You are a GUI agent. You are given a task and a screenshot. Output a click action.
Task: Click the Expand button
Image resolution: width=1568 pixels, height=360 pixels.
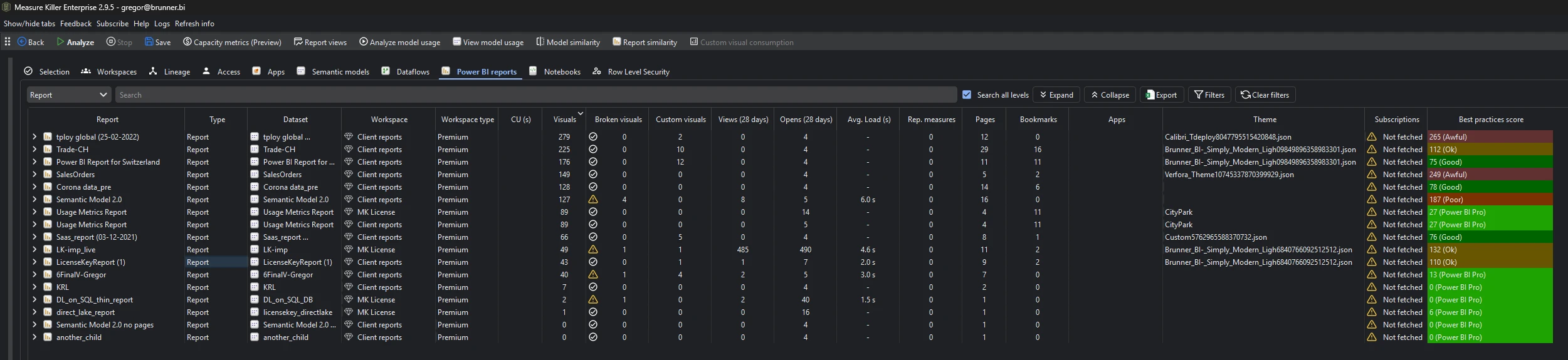[x=1056, y=95]
